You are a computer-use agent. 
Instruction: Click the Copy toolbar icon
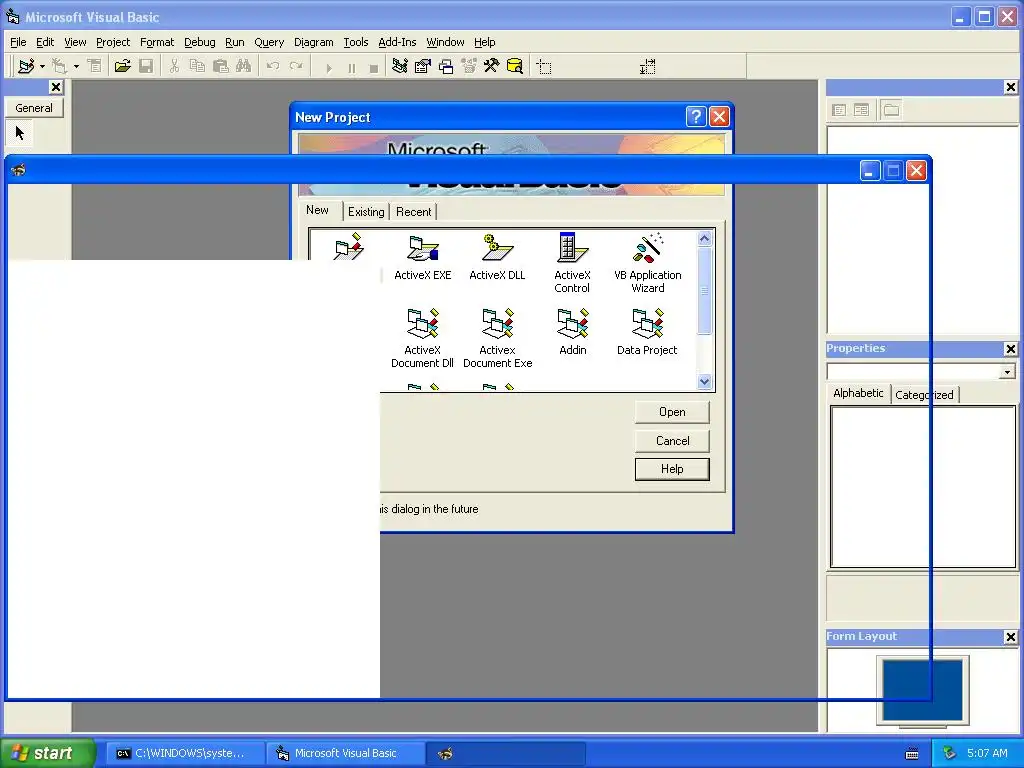point(197,66)
